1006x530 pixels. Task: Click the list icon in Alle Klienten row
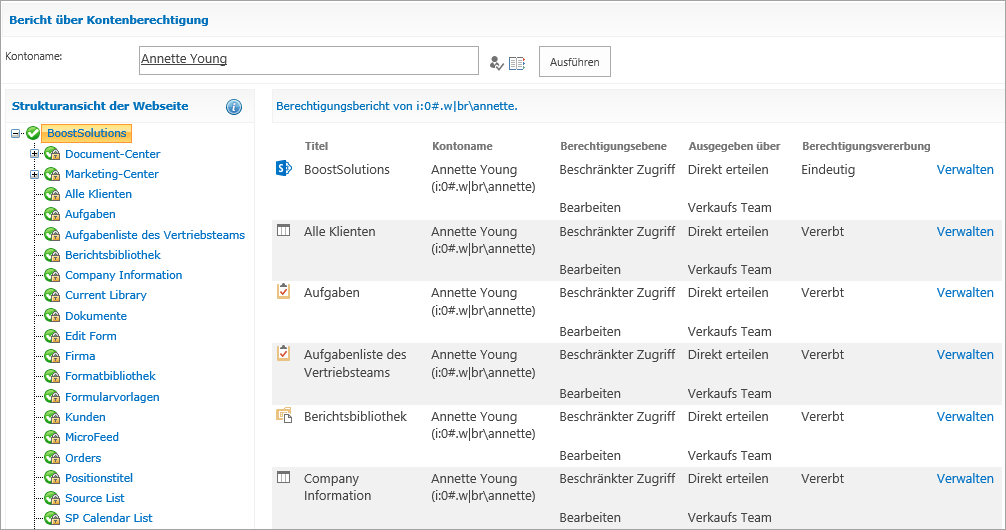[x=284, y=230]
